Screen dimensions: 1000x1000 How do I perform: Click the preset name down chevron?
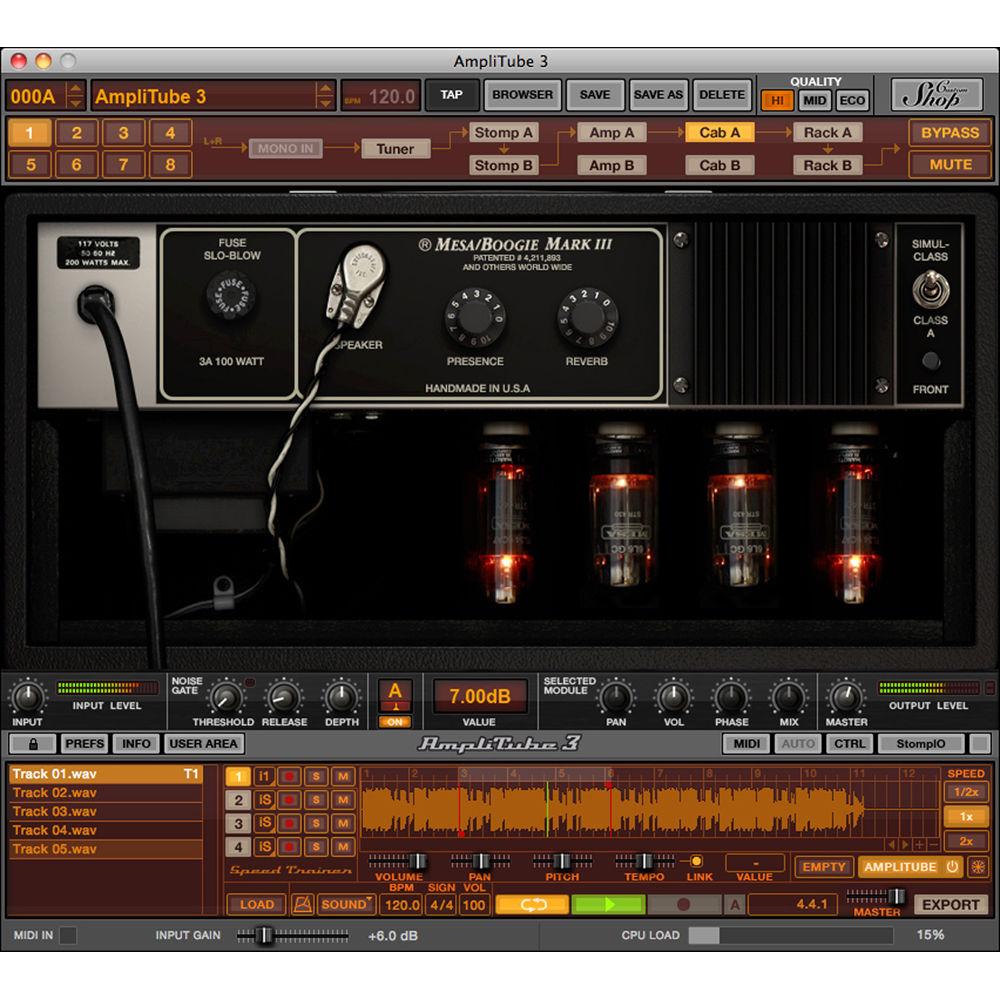pos(325,105)
